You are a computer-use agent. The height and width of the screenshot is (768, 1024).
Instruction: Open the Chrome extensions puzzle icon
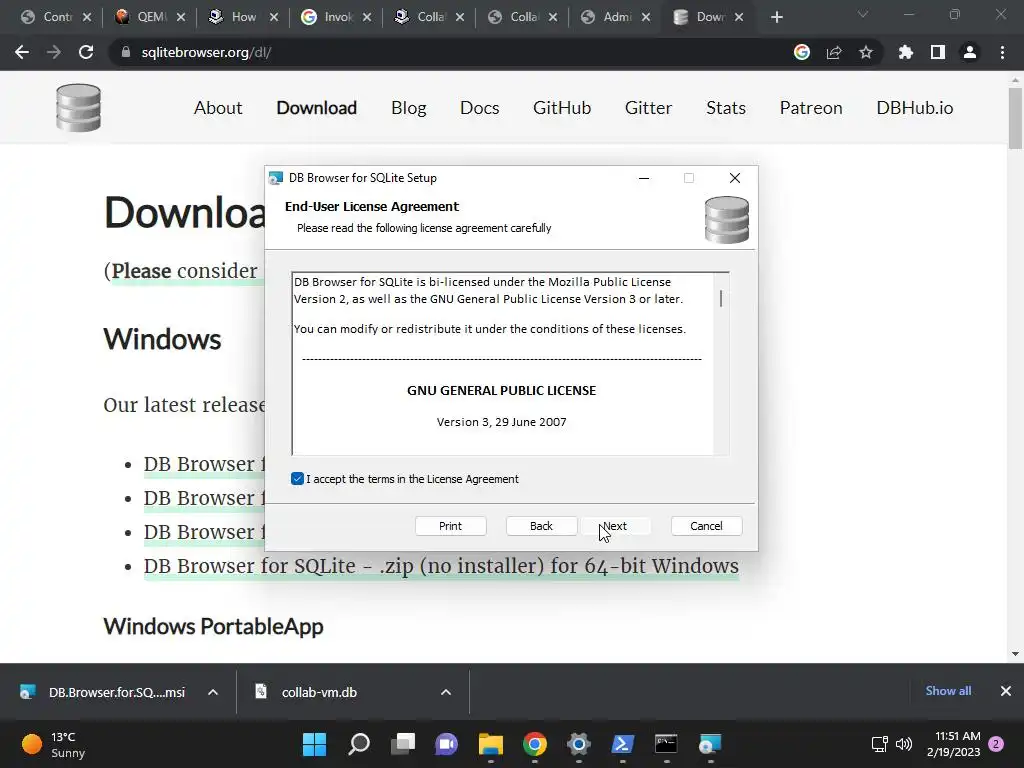click(905, 52)
